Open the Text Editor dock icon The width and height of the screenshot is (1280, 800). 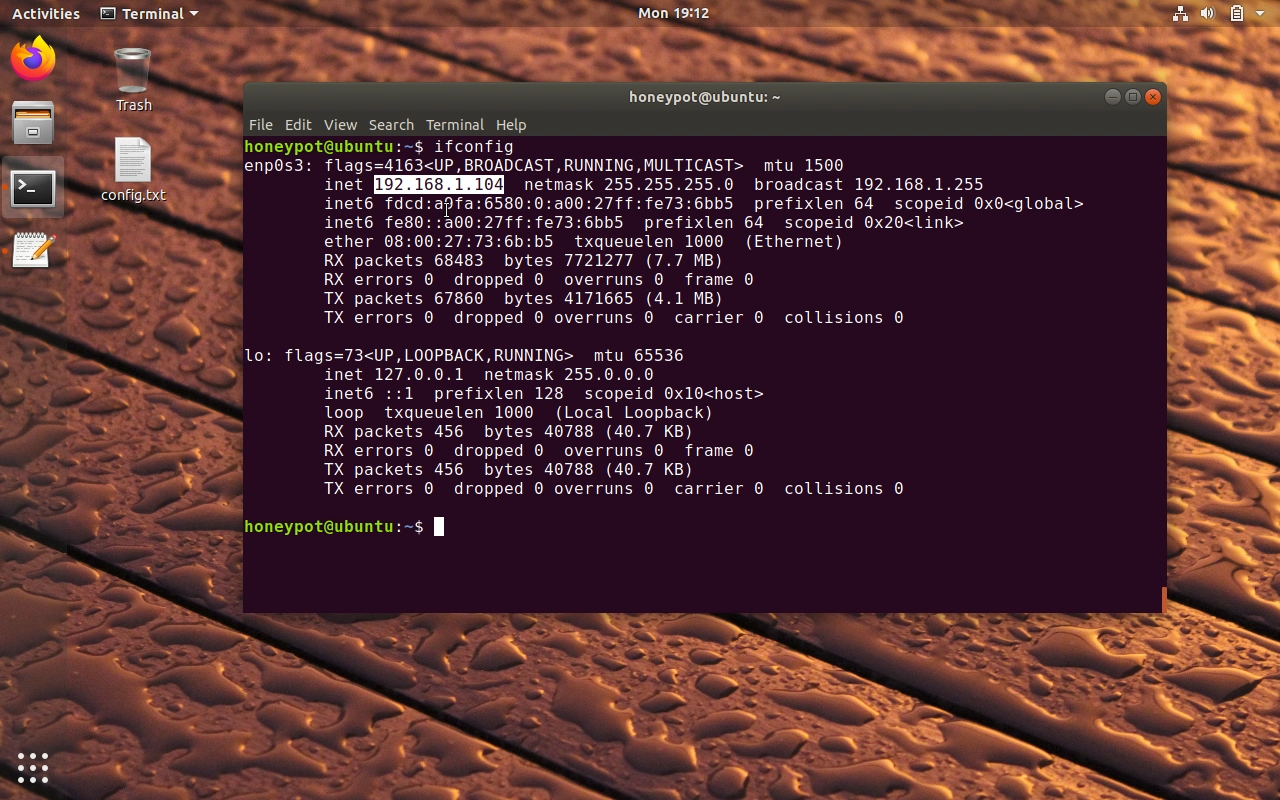coord(33,250)
